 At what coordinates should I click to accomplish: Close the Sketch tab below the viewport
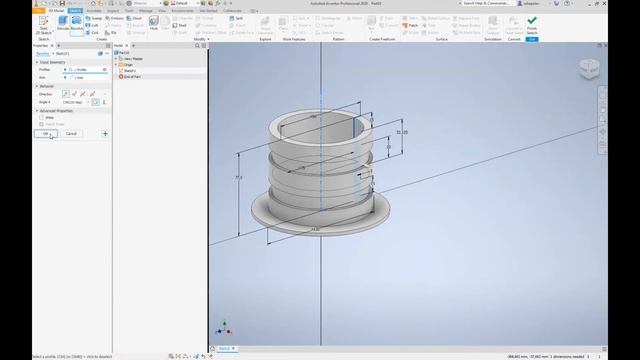(233, 349)
